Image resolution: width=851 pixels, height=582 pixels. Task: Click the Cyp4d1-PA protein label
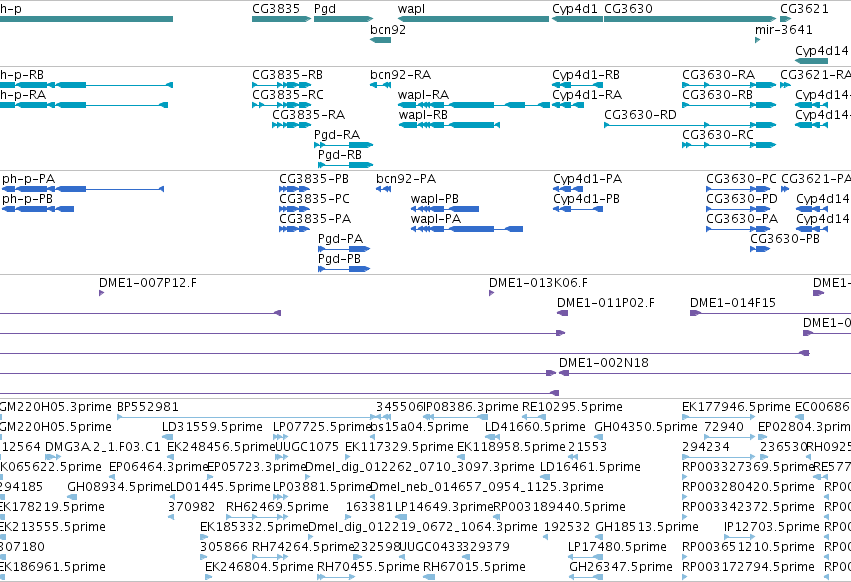coord(587,179)
